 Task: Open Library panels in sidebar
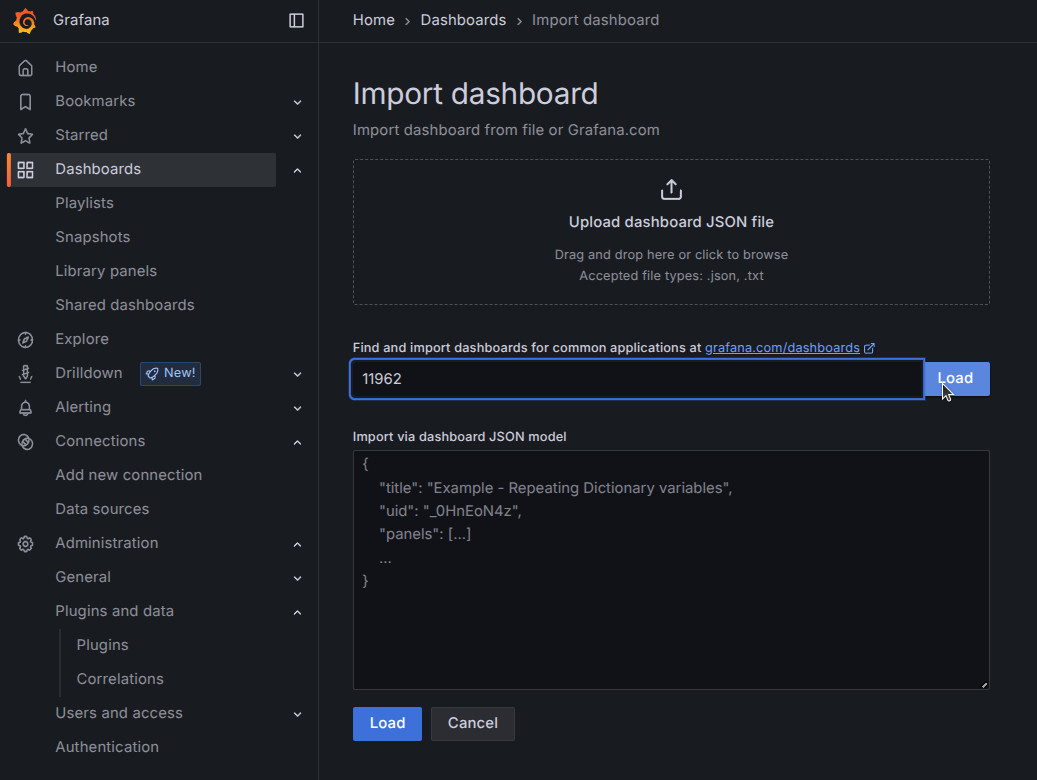point(106,271)
